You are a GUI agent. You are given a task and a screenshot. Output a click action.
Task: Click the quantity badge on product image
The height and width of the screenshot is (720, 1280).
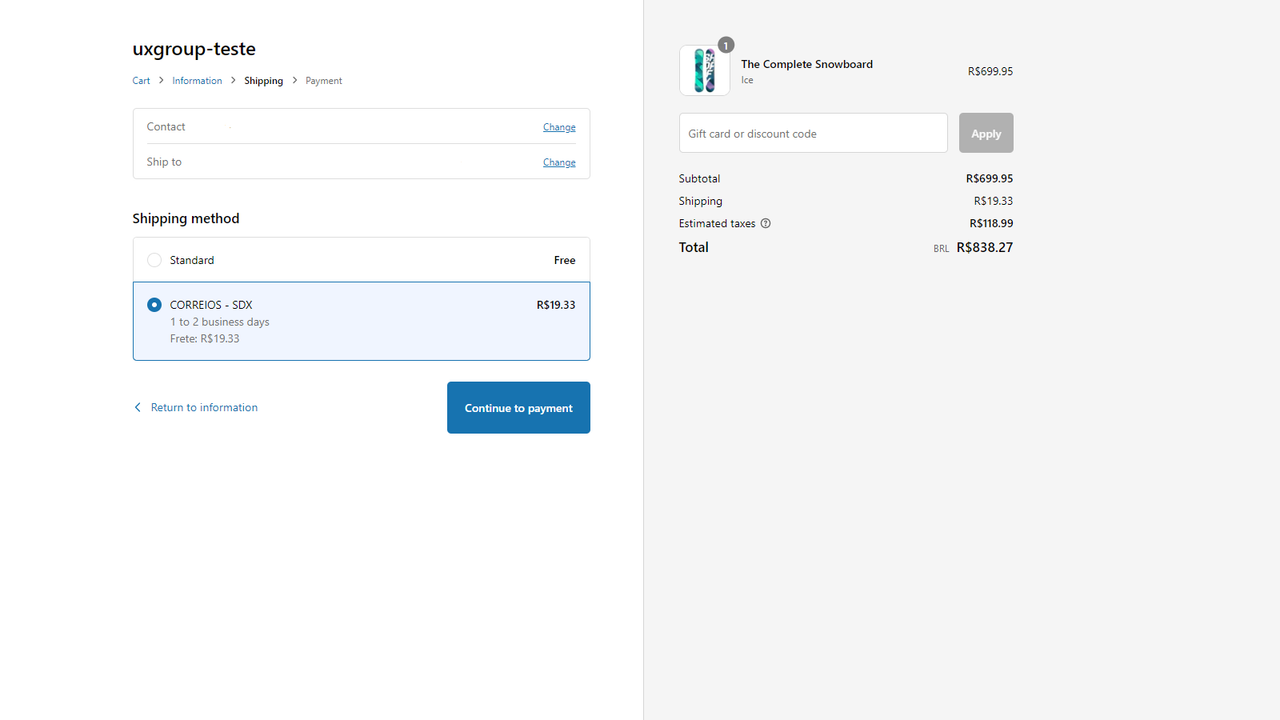click(x=726, y=45)
